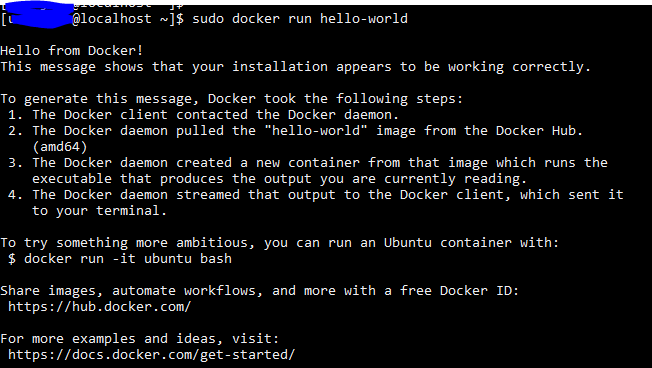Click the docs.docker.com/get-started URL
652x368 pixels.
coord(152,355)
